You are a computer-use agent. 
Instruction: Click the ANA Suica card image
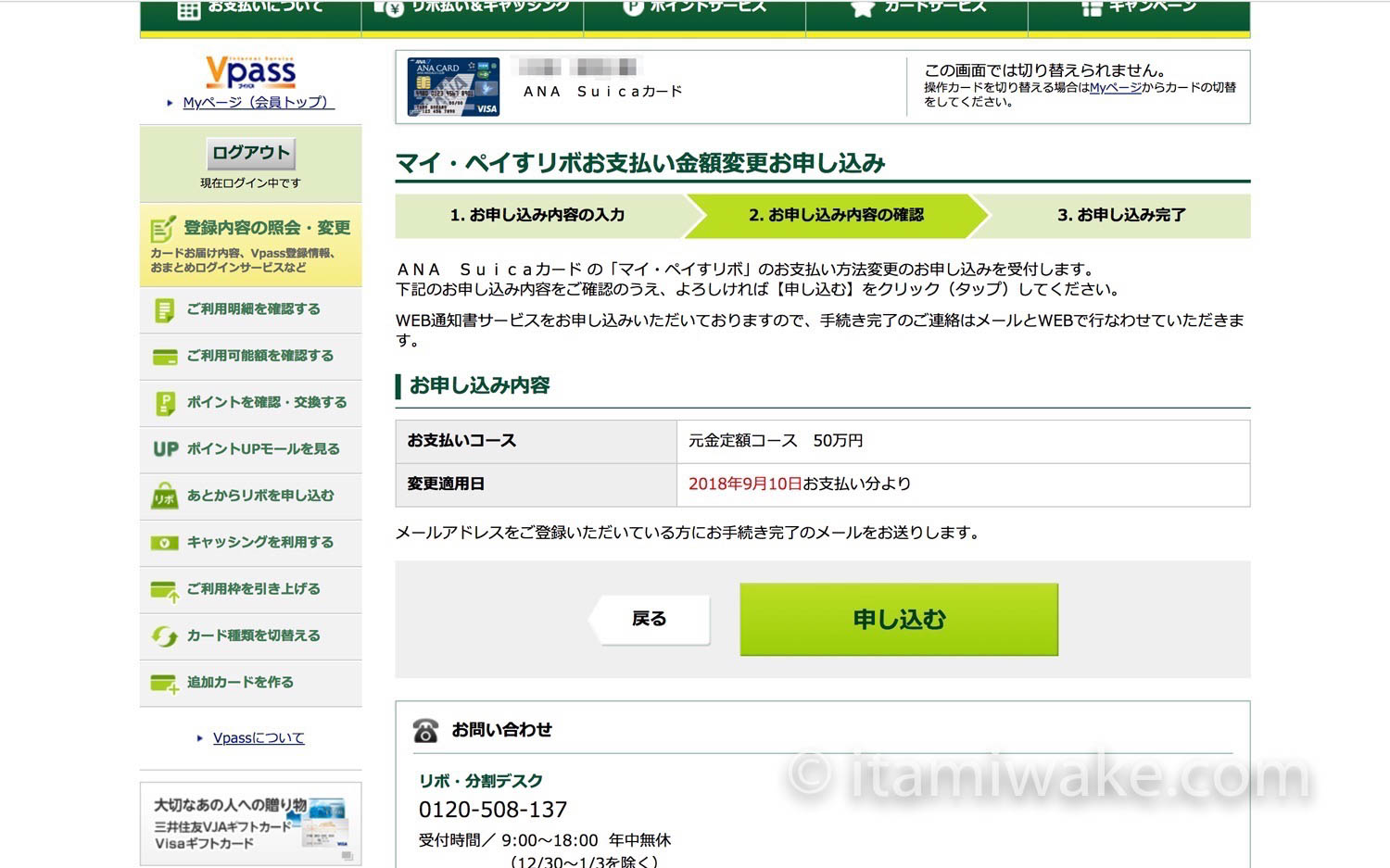(453, 87)
